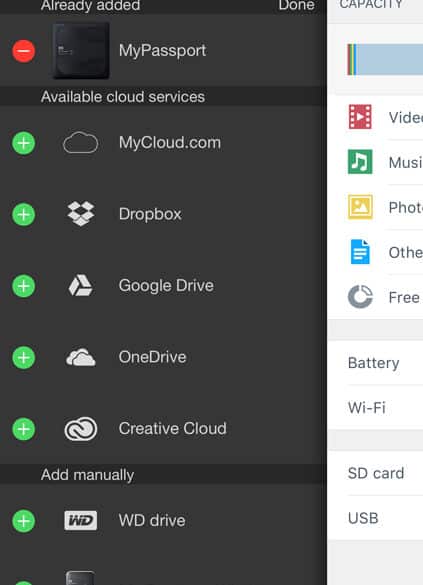
Task: Add MyCloud.com with its green plus
Action: pyautogui.click(x=24, y=143)
